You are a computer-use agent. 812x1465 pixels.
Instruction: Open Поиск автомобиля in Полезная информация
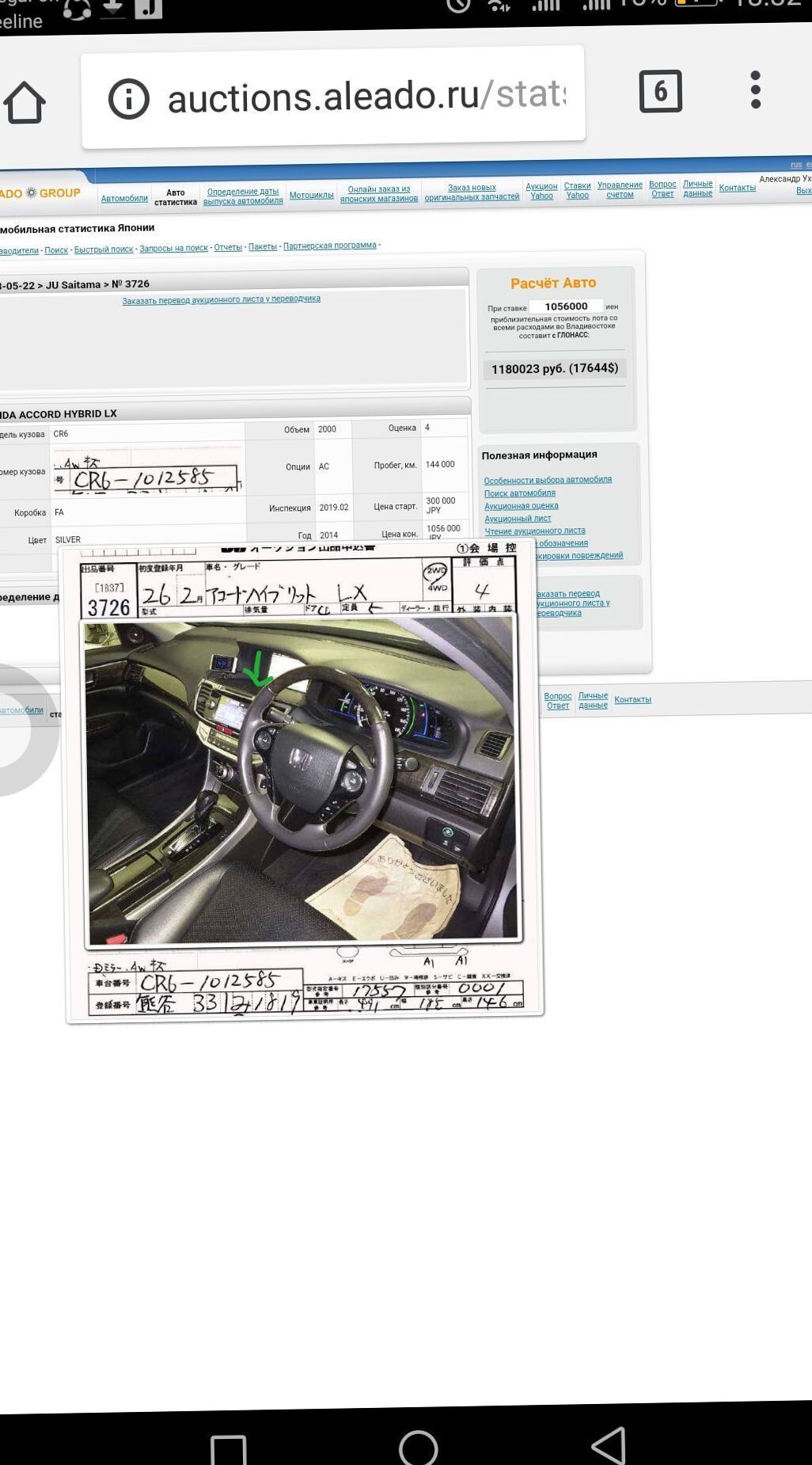pos(520,493)
